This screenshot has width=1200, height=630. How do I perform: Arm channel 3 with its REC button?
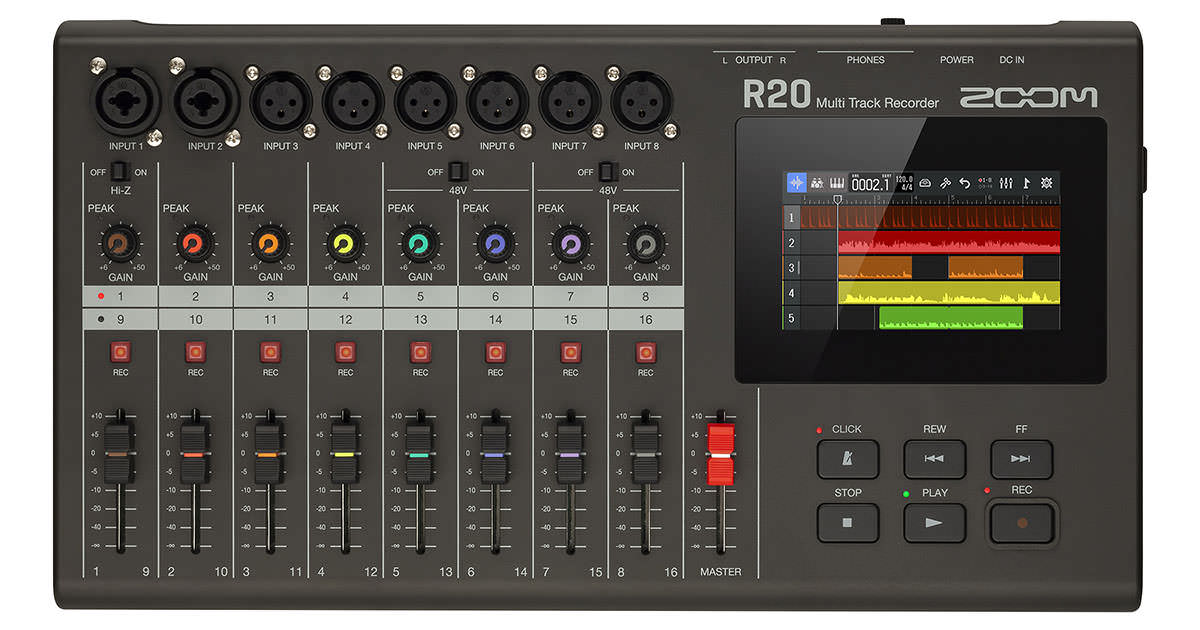(270, 352)
